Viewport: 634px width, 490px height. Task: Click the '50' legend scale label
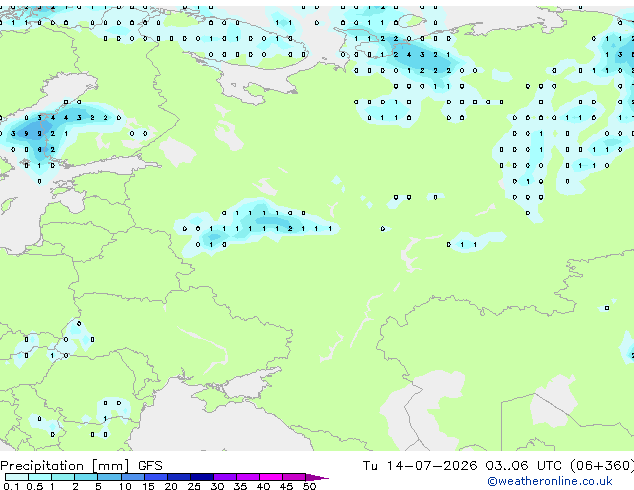tap(310, 486)
